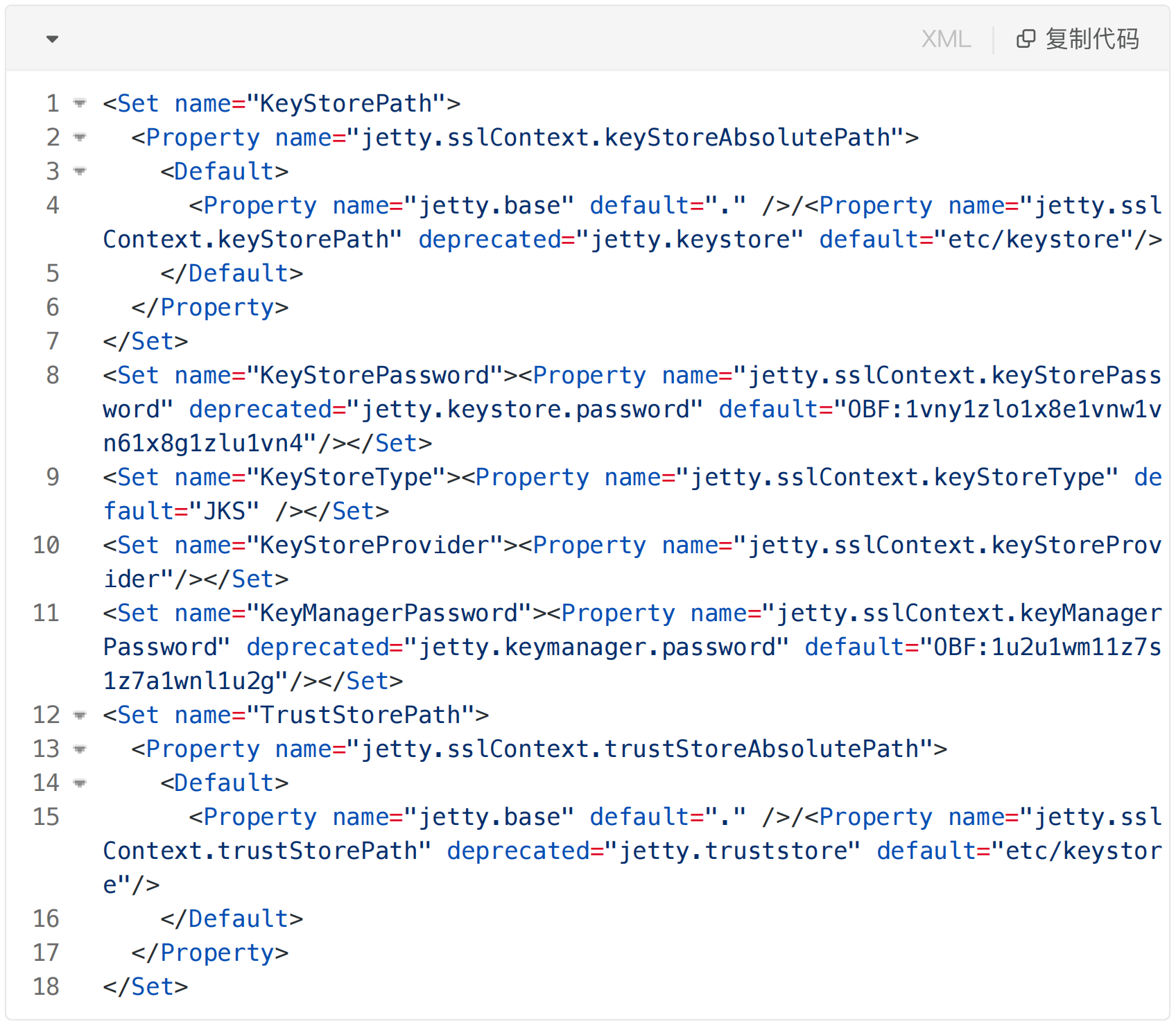
Task: Click the "jetty.truststore" deprecated value
Action: [732, 851]
